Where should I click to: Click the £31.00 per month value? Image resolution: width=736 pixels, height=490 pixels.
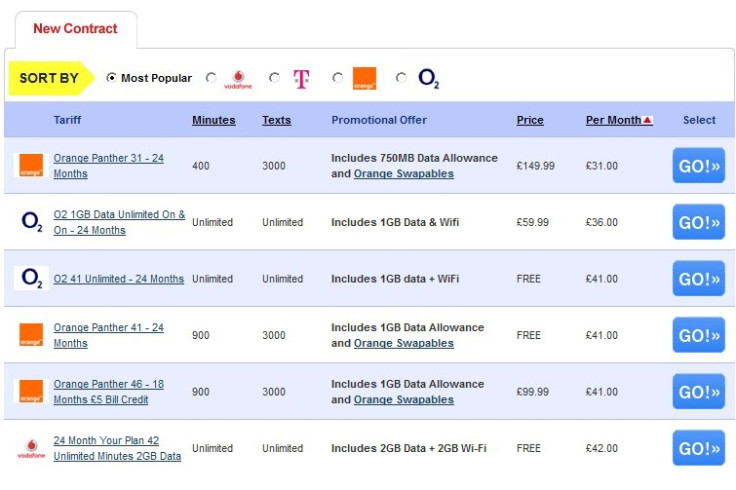click(601, 166)
